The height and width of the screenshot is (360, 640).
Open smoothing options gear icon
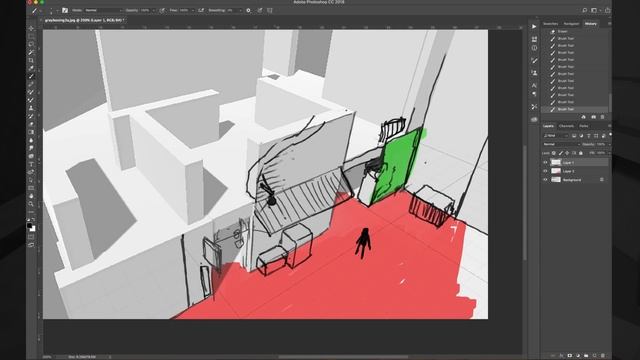tap(248, 10)
